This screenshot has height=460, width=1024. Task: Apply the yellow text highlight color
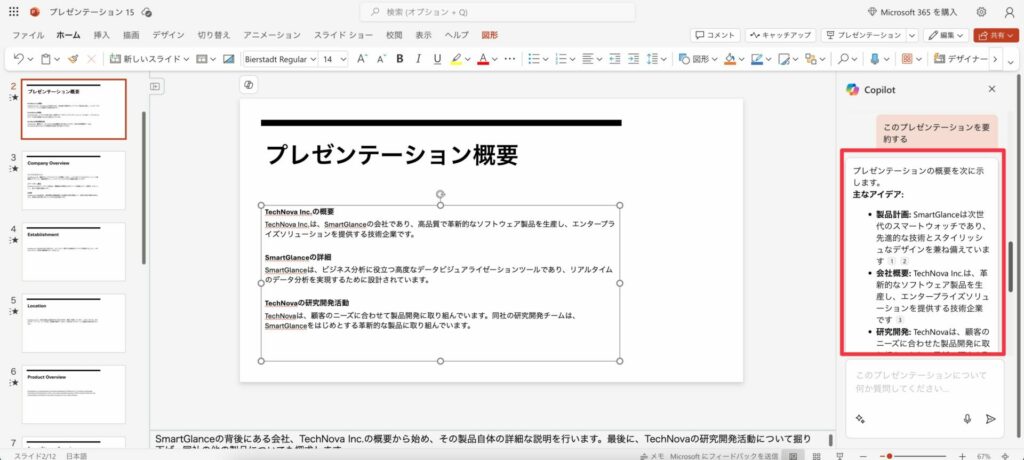[456, 59]
